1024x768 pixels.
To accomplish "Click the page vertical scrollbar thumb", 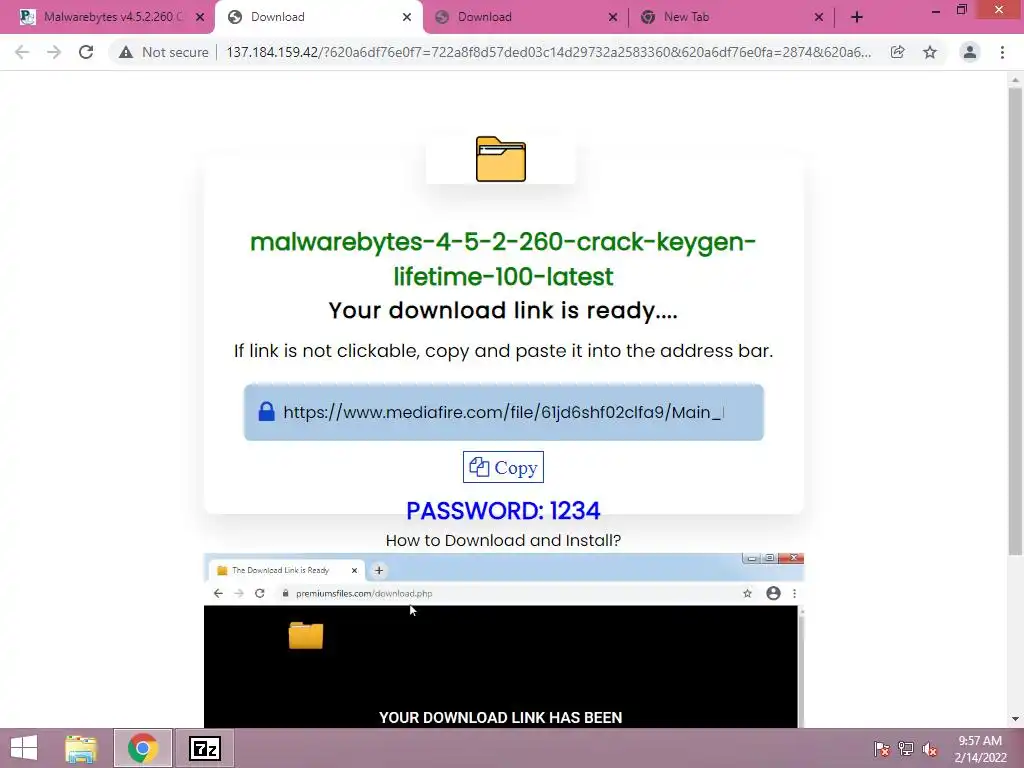I will (x=1015, y=322).
